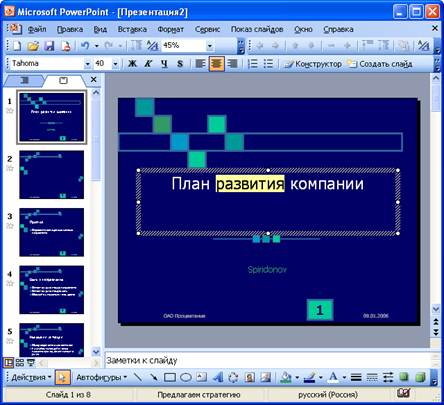Open line style options
This screenshot has width=444, height=405.
click(x=356, y=377)
